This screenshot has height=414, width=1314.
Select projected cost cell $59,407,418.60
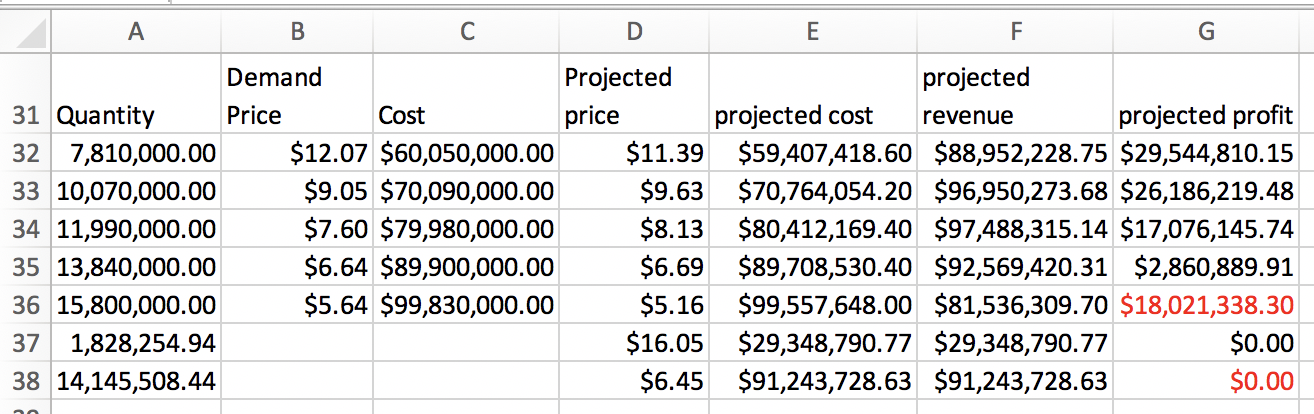coord(812,154)
